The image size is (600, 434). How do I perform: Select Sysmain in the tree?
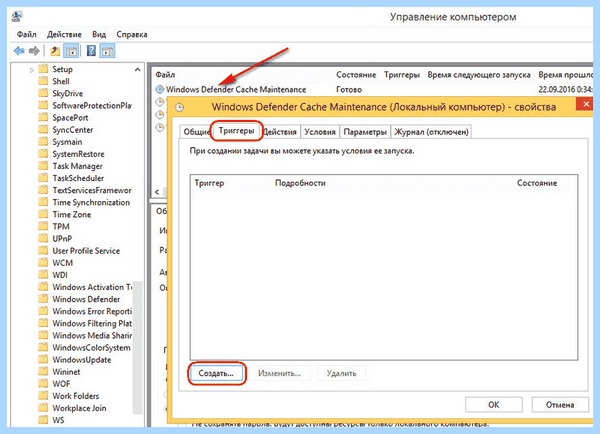[x=67, y=142]
